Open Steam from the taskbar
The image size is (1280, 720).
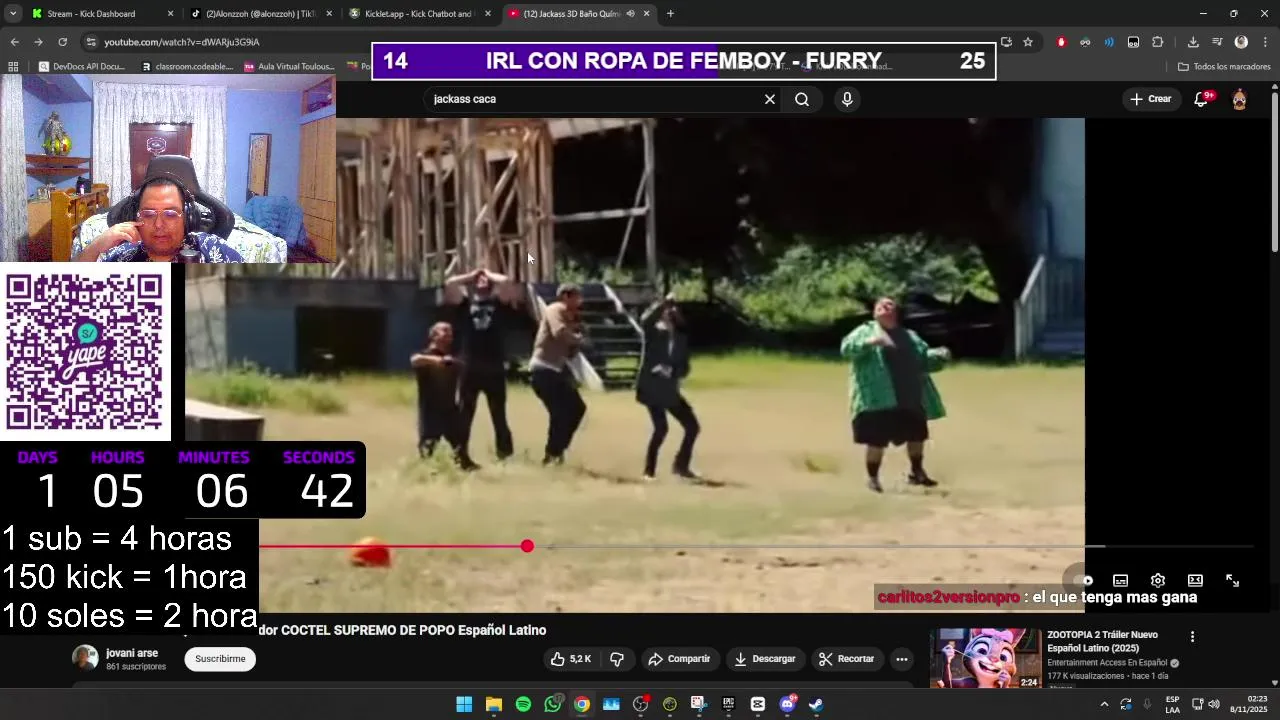(x=816, y=704)
